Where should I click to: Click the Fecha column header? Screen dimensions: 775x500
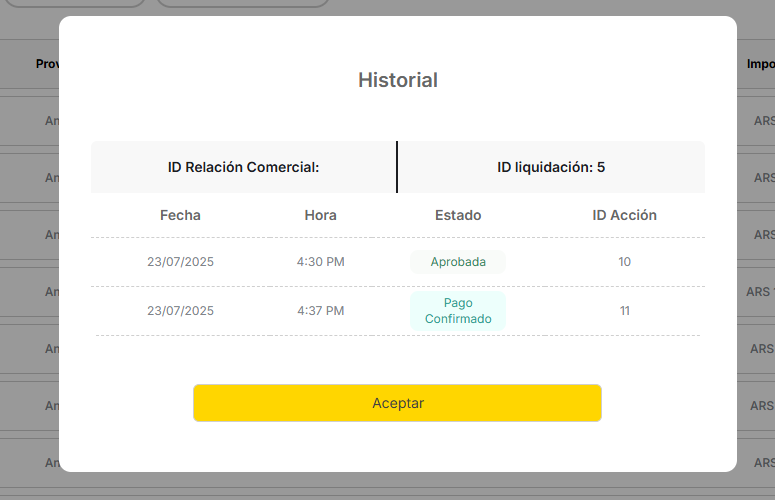[x=180, y=215]
